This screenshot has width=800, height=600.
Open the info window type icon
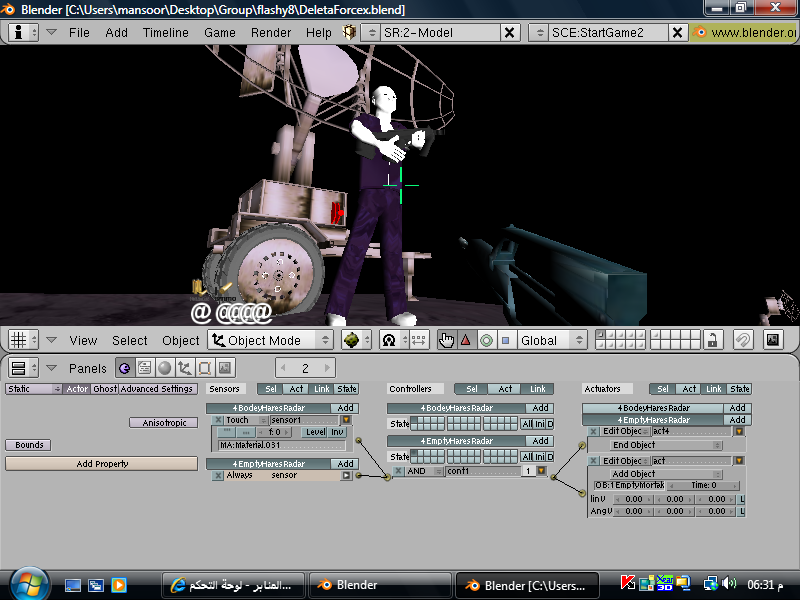(x=23, y=33)
